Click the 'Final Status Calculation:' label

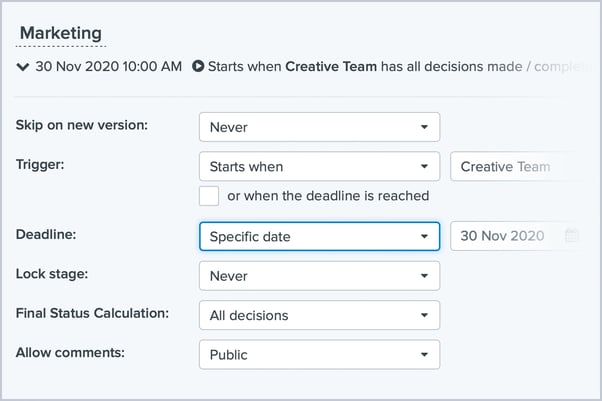point(91,314)
